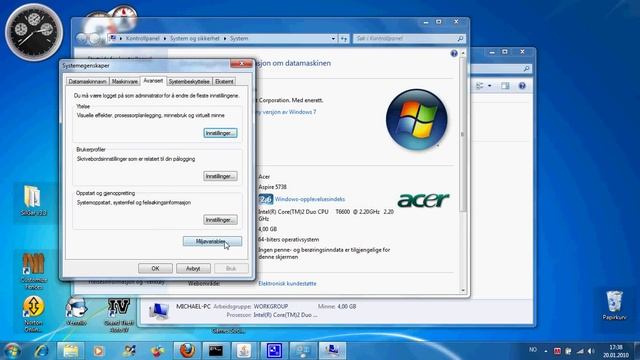This screenshot has width=640, height=360.
Task: Click the refresh button beside the address bar
Action: point(344,38)
